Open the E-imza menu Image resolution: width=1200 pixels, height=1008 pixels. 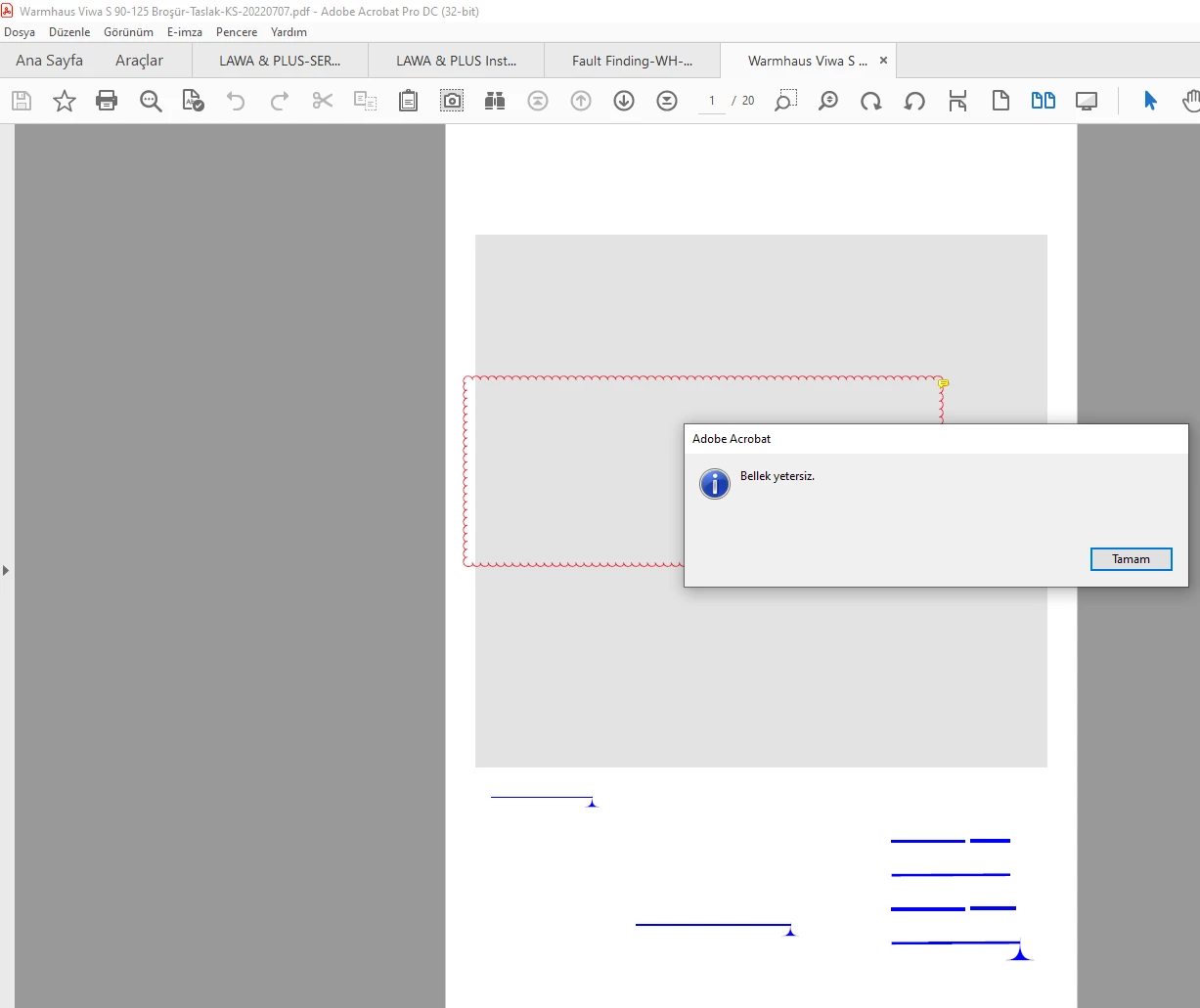pos(185,32)
